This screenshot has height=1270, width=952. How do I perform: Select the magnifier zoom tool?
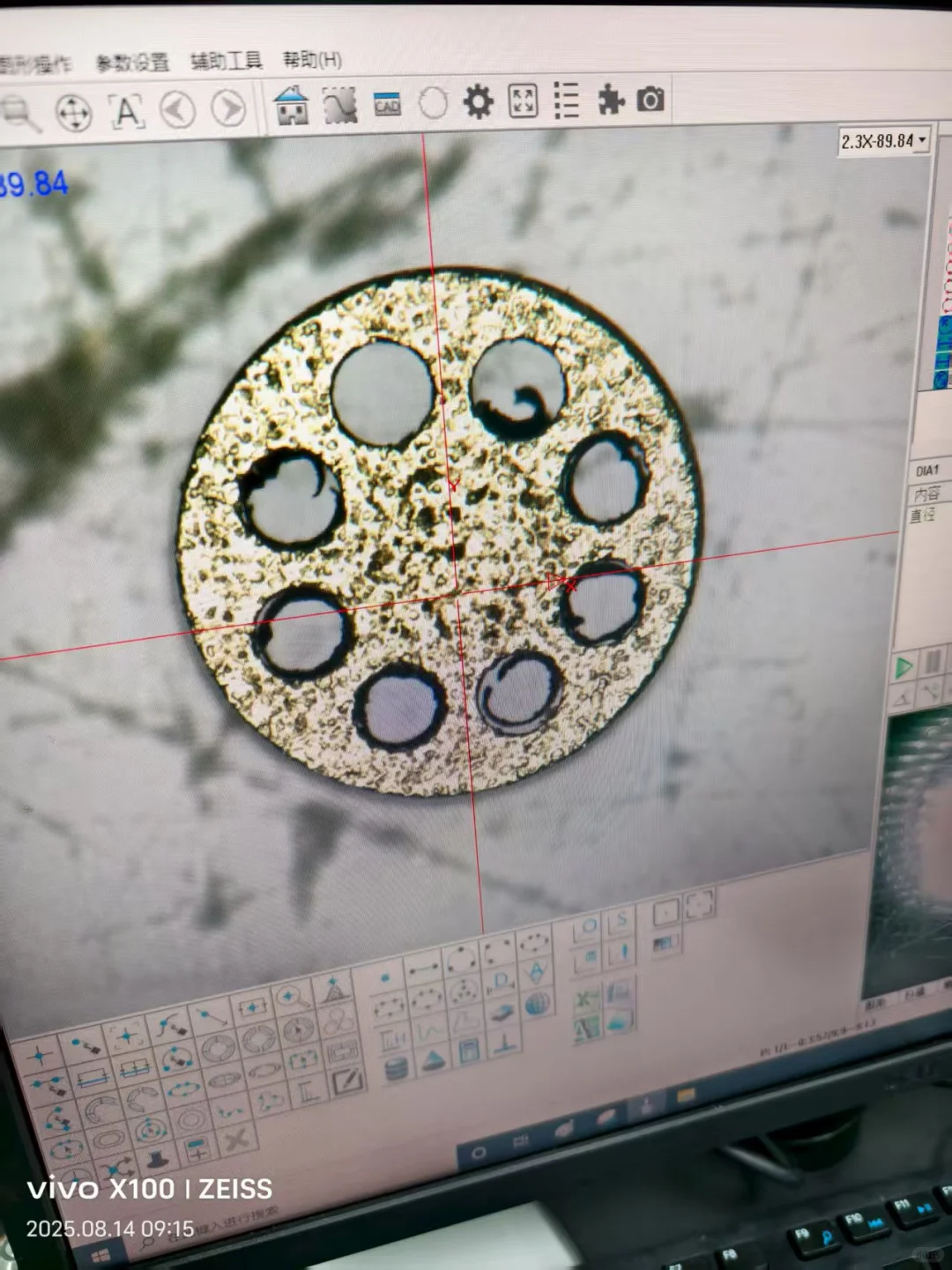coord(19,114)
